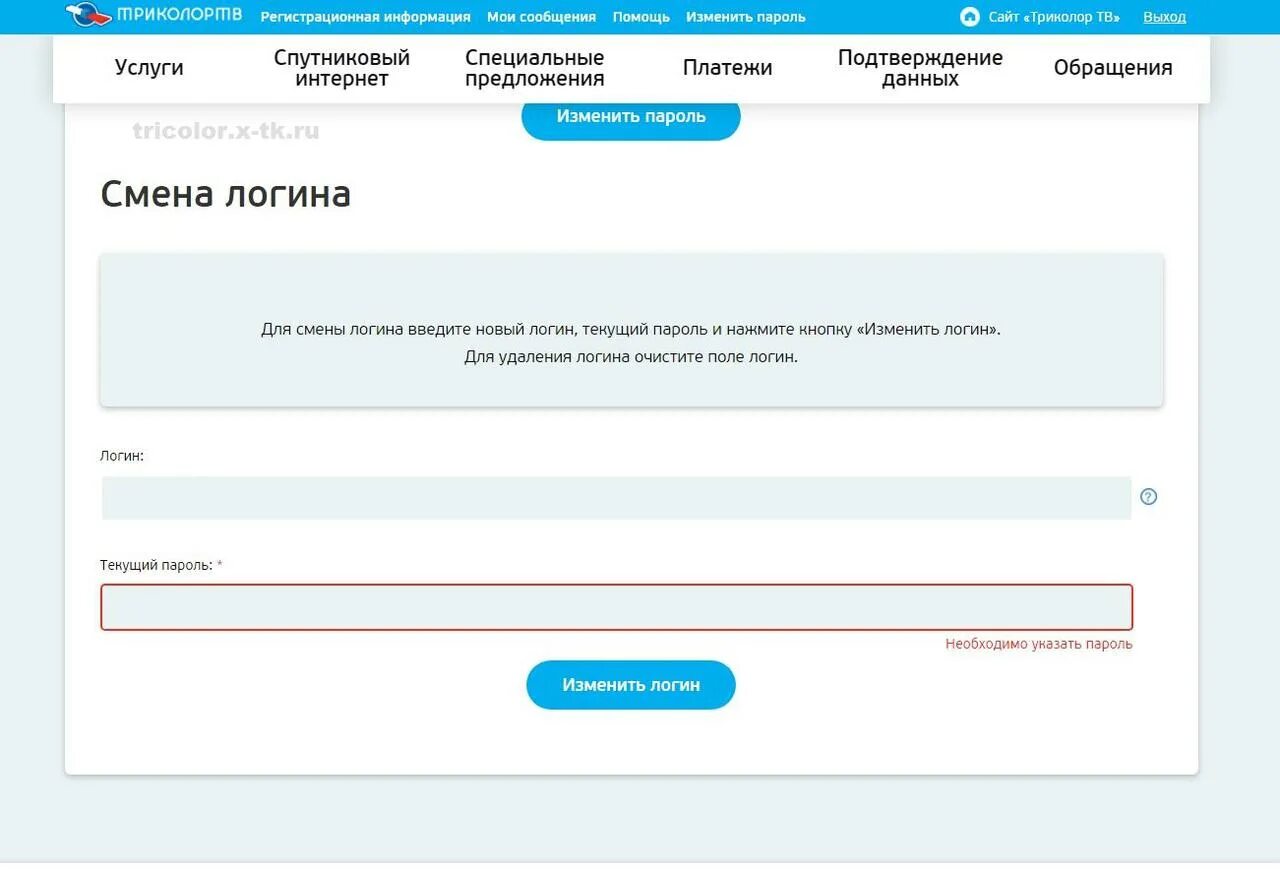Click the home icon beside Сайт «Триколор ТВ»
This screenshot has width=1280, height=871.
pyautogui.click(x=969, y=17)
